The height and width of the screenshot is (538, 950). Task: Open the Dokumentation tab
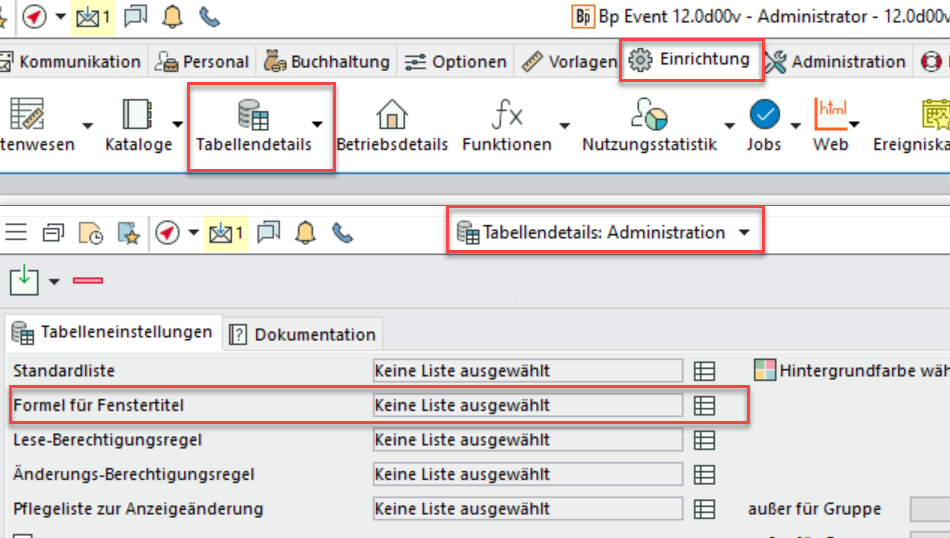(x=304, y=334)
